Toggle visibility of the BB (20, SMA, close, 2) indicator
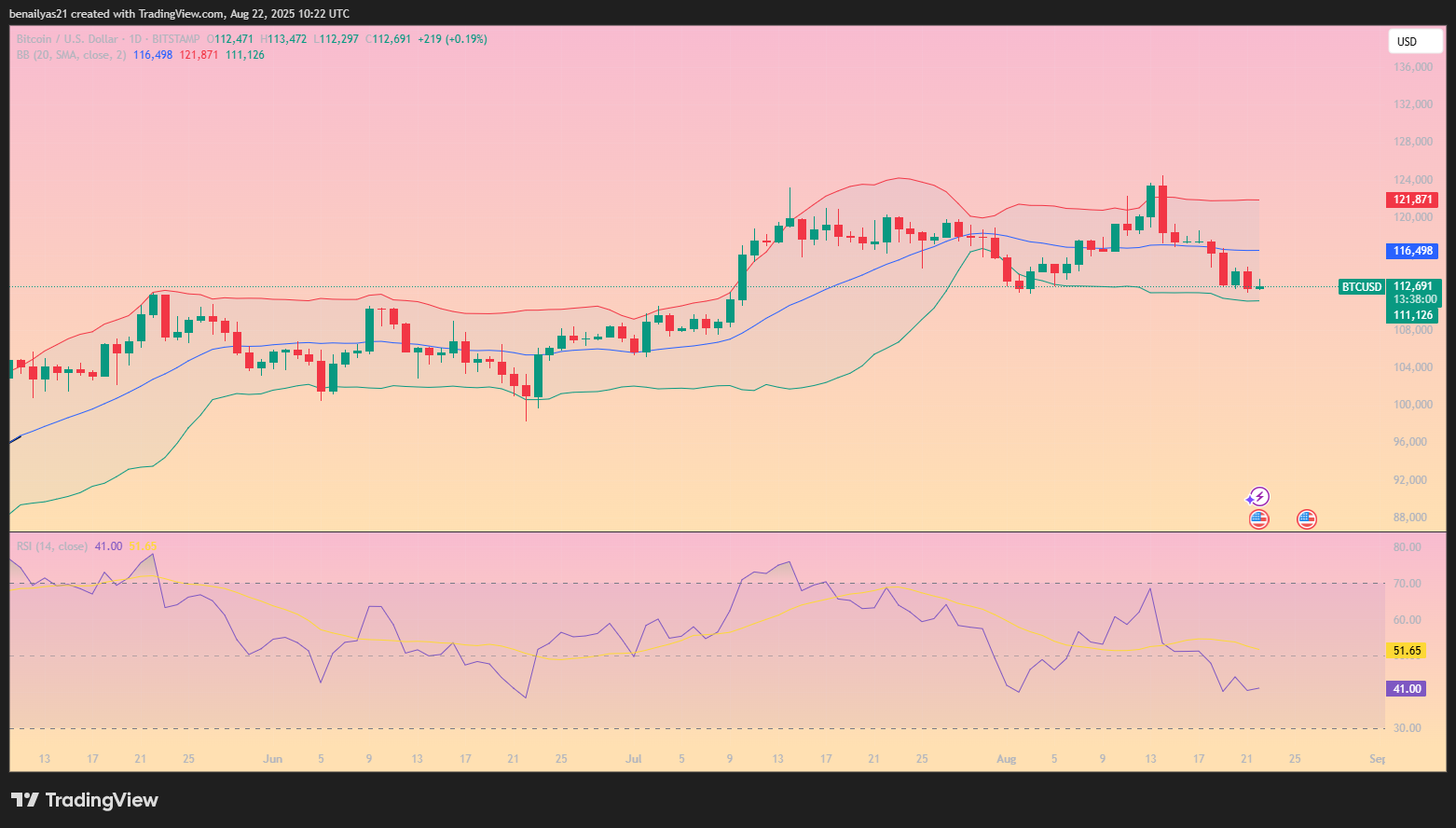This screenshot has width=1456, height=828. click(72, 55)
